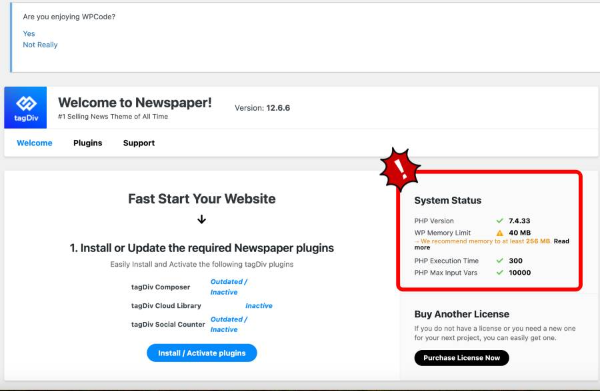This screenshot has height=391, width=600.
Task: Click tagDiv Social Counter Outdated / Inactive status
Action: pyautogui.click(x=229, y=324)
